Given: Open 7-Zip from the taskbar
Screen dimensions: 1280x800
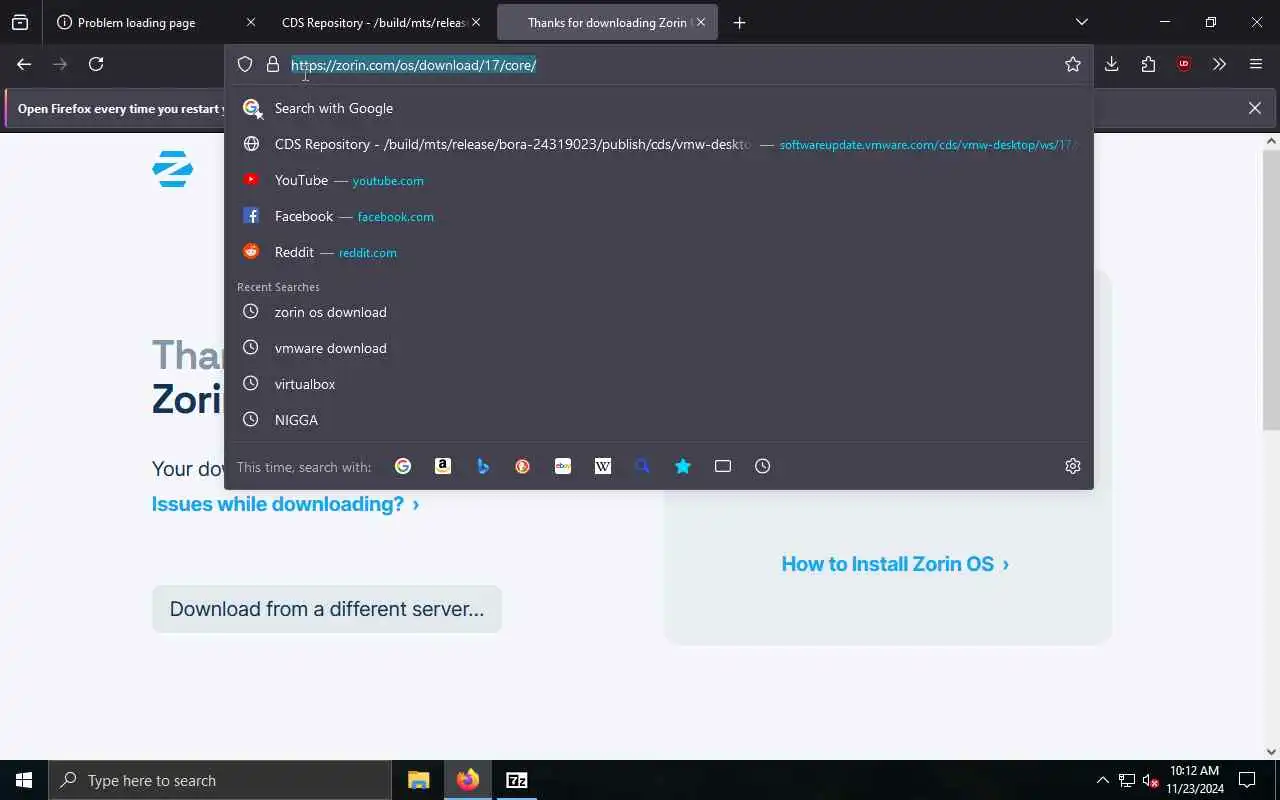Looking at the screenshot, I should 517,780.
